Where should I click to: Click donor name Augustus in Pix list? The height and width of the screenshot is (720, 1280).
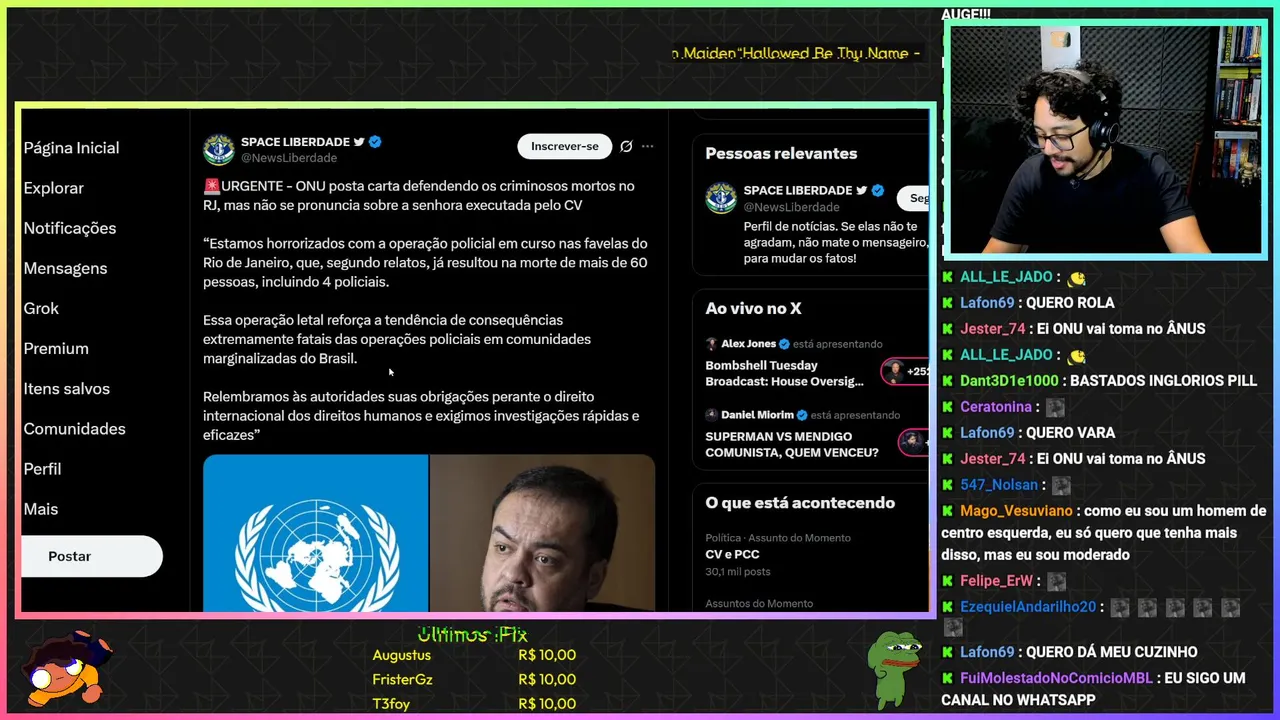(401, 655)
